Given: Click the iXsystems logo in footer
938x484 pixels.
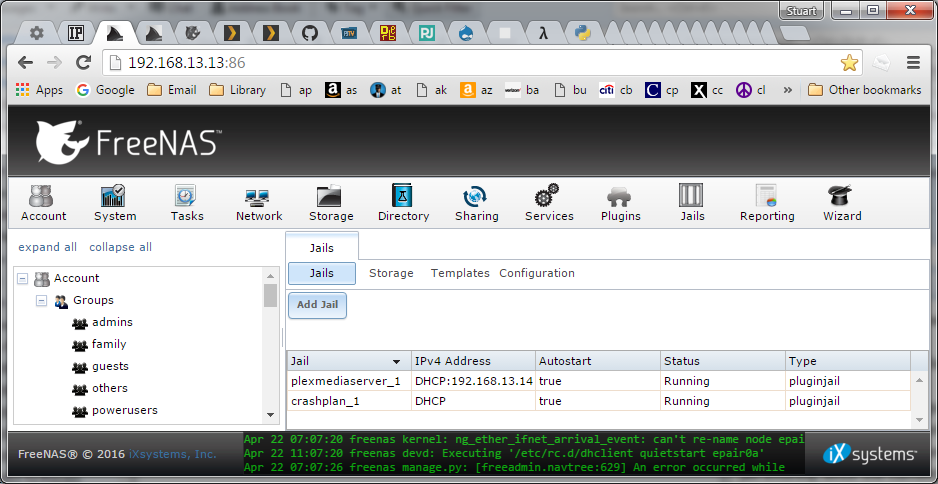Looking at the screenshot, I should pyautogui.click(x=869, y=455).
